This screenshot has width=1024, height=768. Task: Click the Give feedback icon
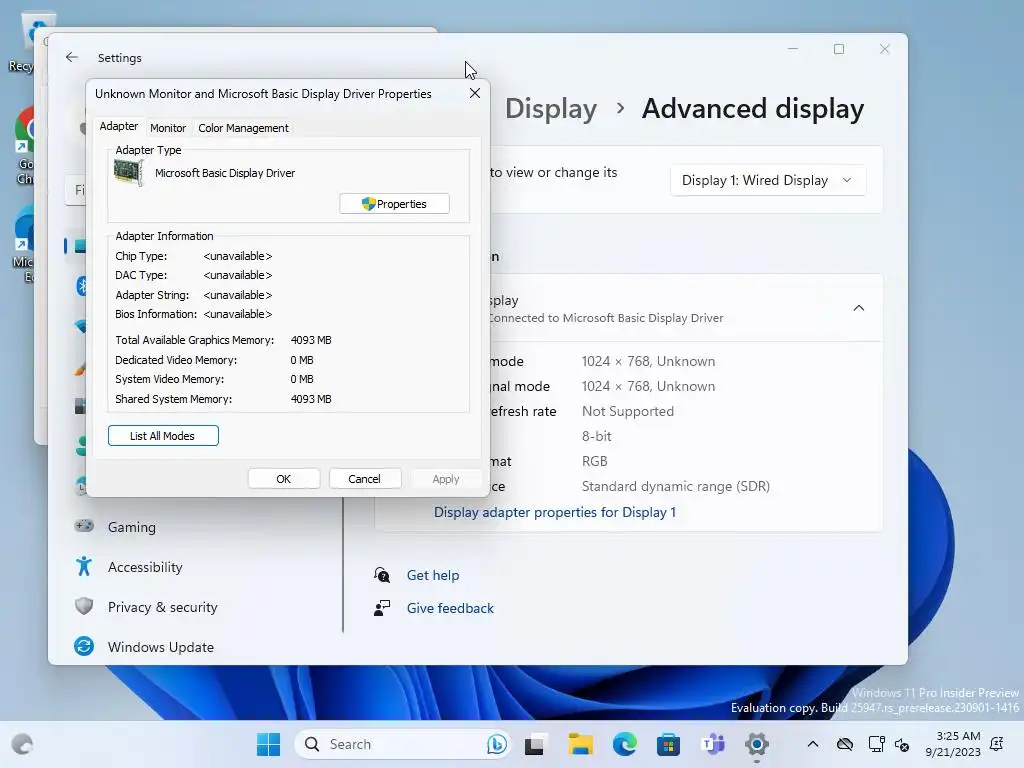coord(382,608)
